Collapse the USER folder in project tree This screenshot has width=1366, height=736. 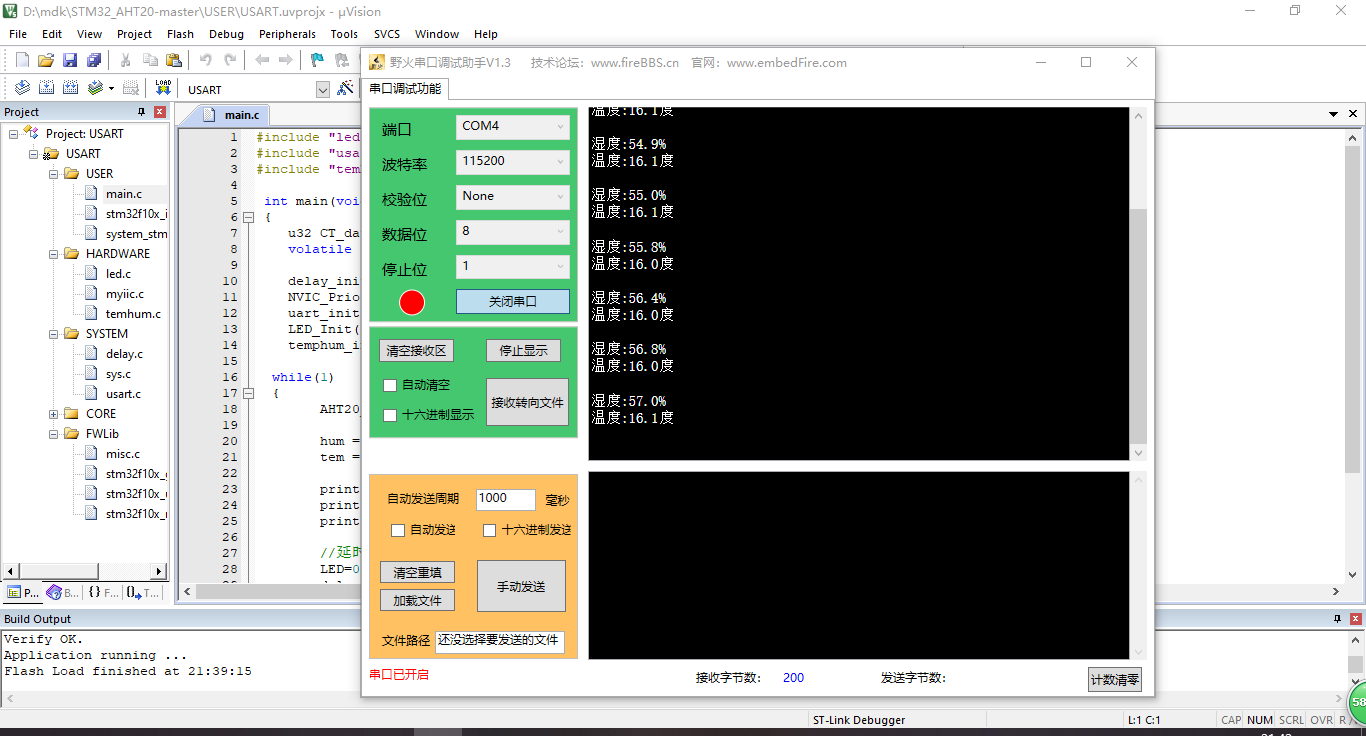[53, 173]
